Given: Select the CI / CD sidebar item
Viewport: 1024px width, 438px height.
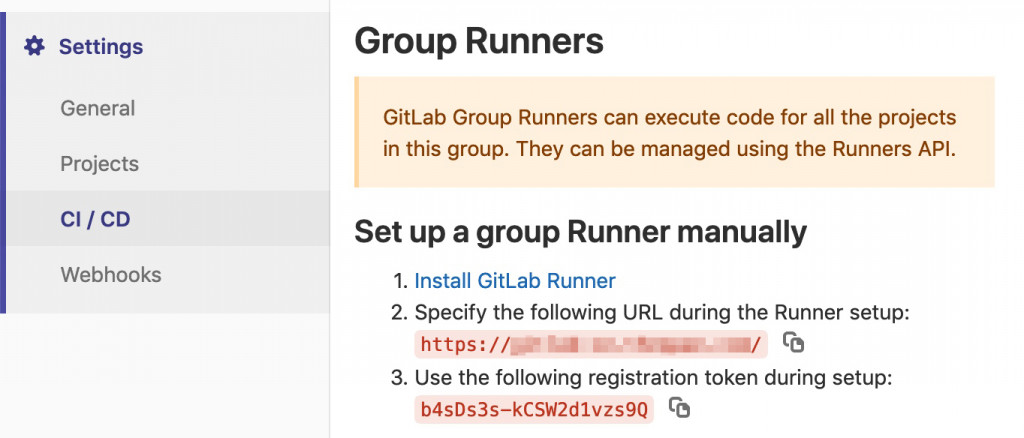Looking at the screenshot, I should tap(95, 219).
